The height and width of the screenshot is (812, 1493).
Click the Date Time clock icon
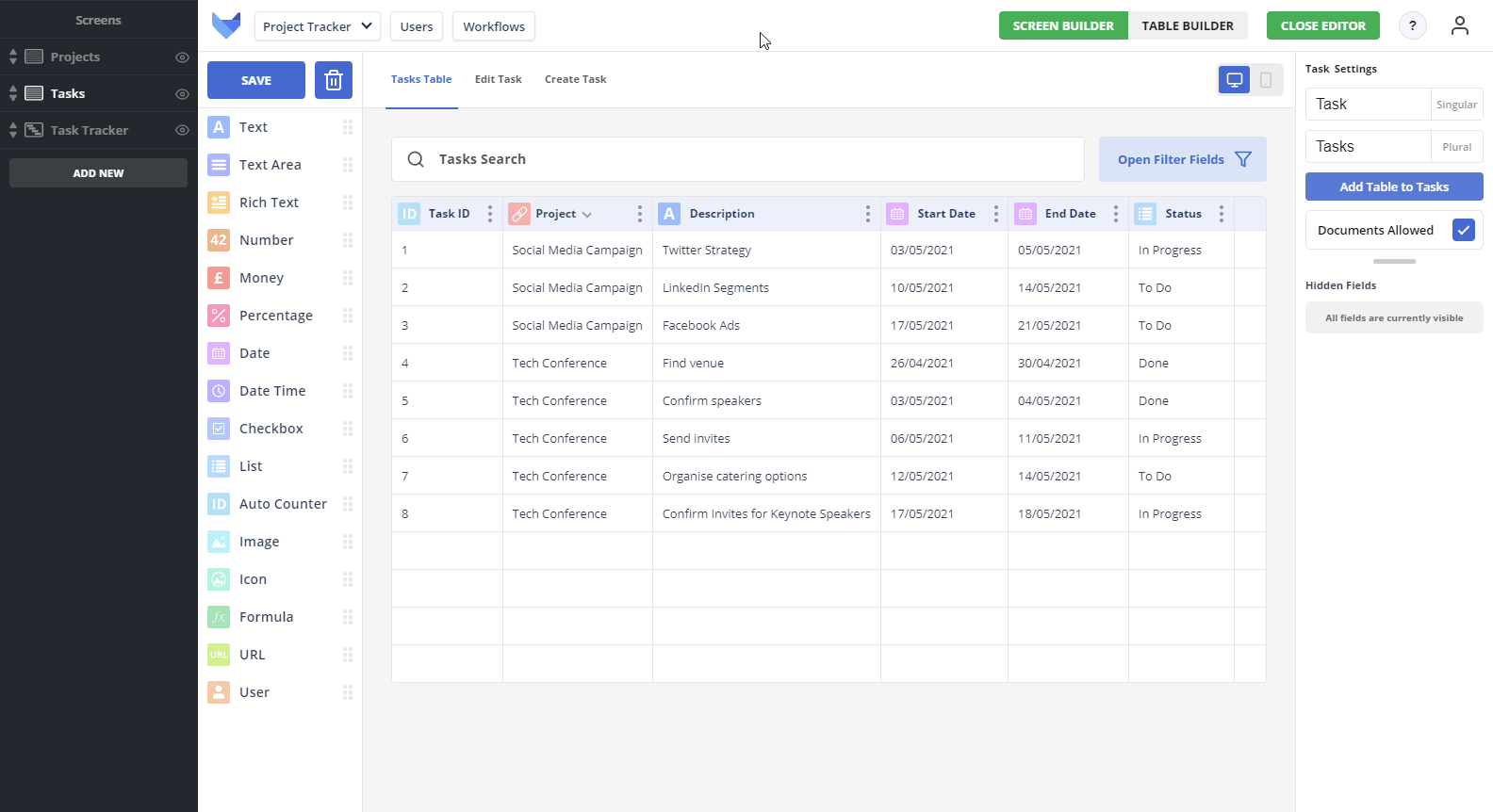tap(219, 391)
